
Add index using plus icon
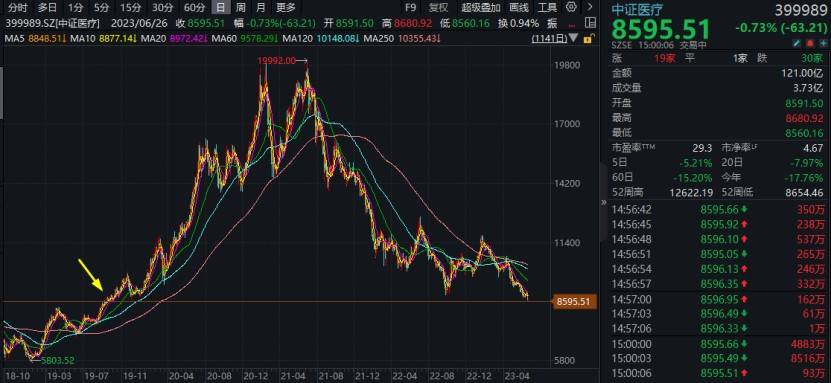click(823, 43)
